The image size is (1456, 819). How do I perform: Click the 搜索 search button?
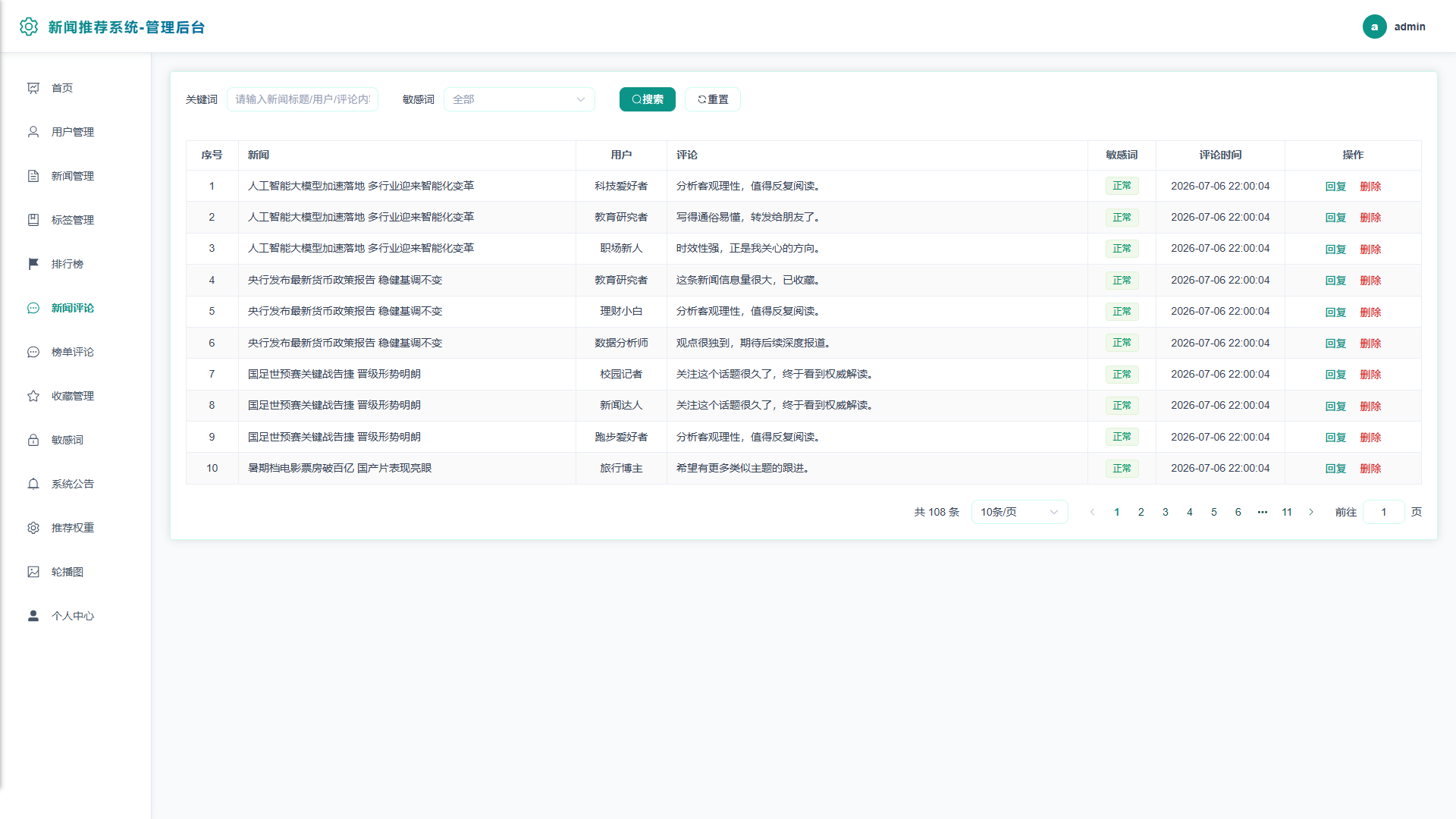pos(648,99)
